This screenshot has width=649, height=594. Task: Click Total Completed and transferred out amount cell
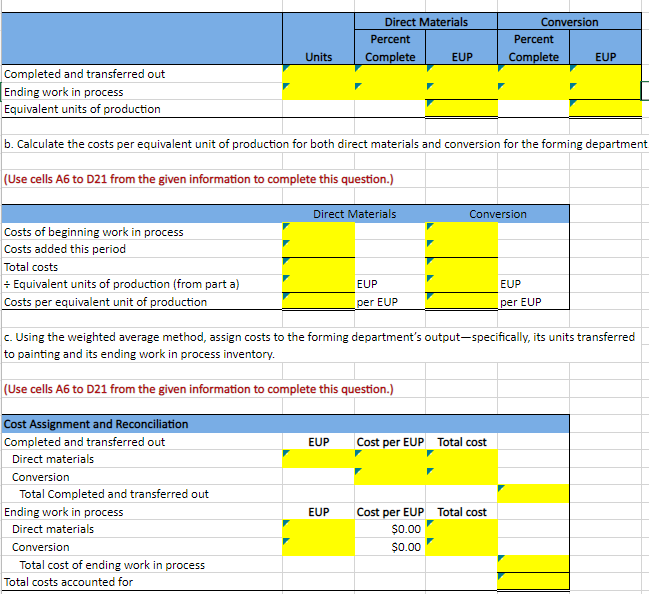pyautogui.click(x=534, y=494)
